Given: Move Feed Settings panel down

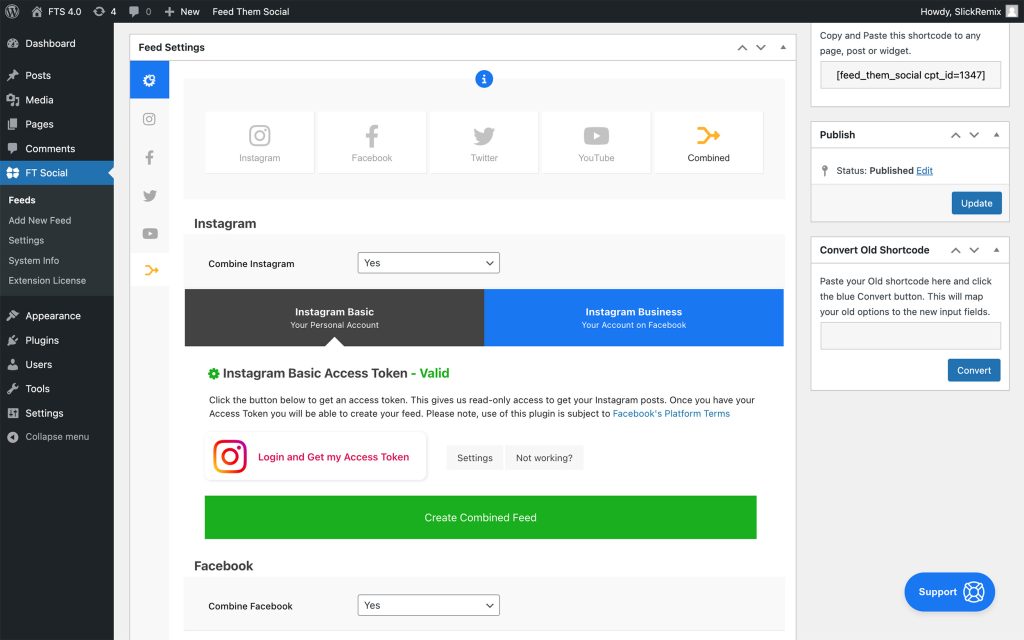Looking at the screenshot, I should (761, 48).
